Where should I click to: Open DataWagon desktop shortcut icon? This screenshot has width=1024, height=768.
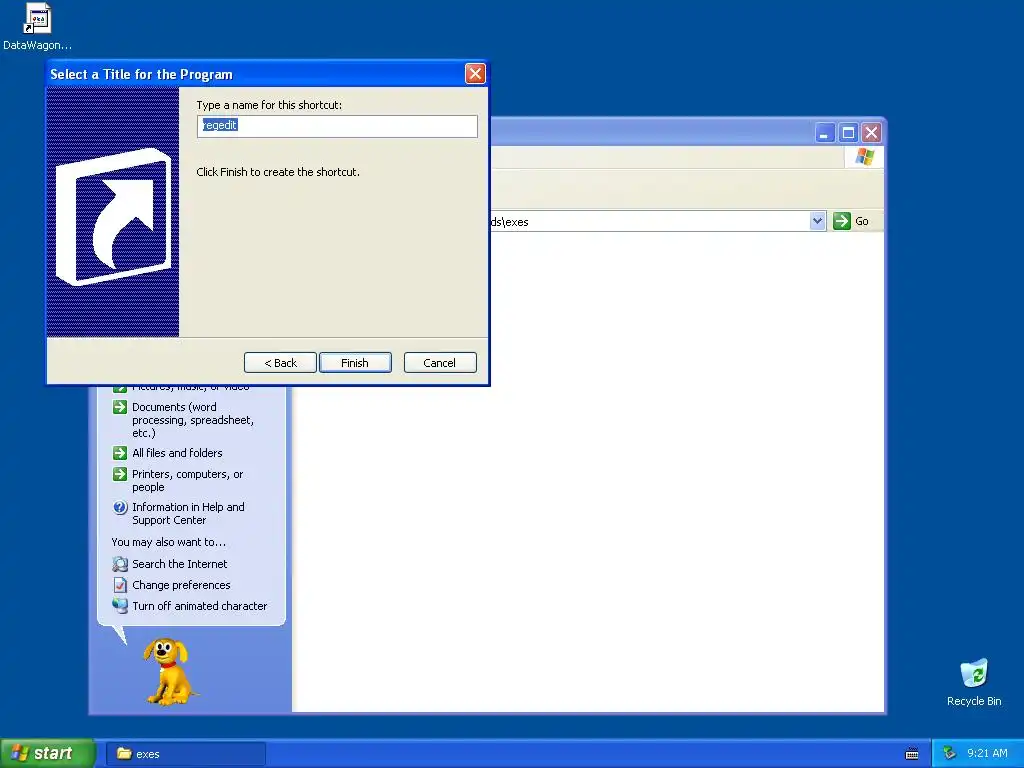coord(37,26)
